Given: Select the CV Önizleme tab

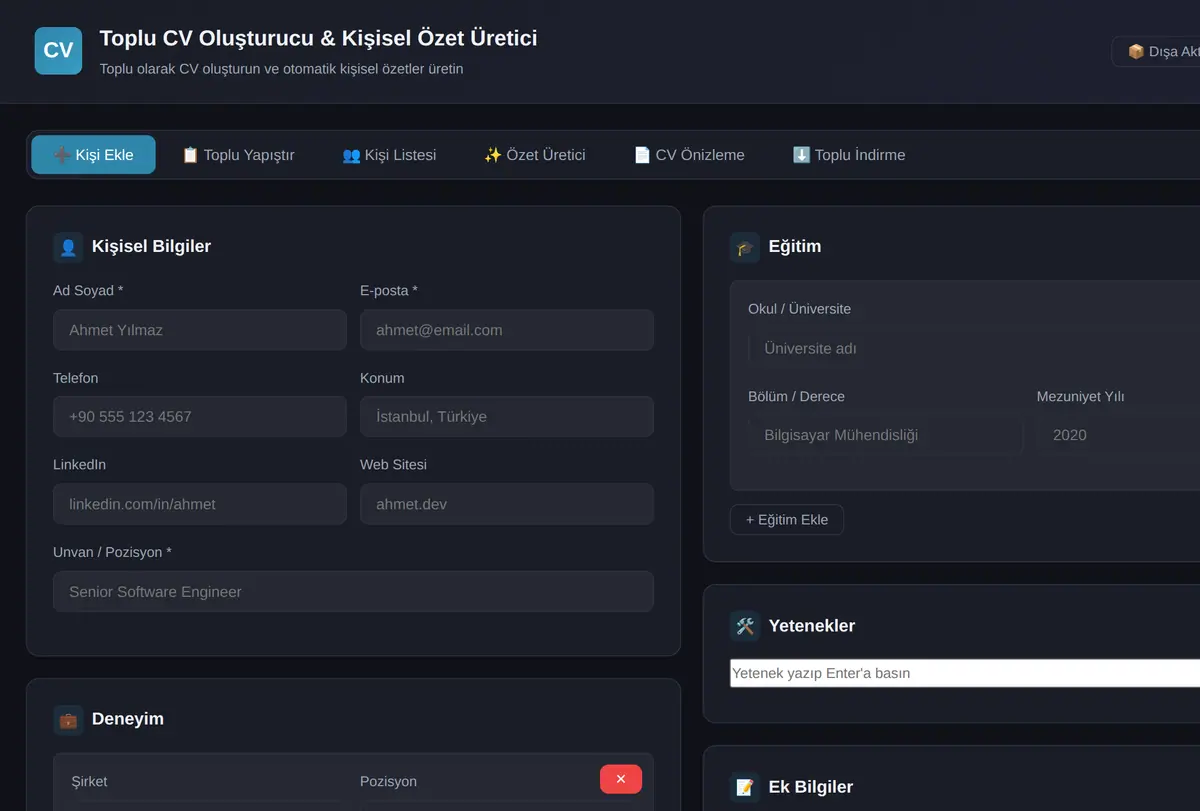Looking at the screenshot, I should coord(689,155).
